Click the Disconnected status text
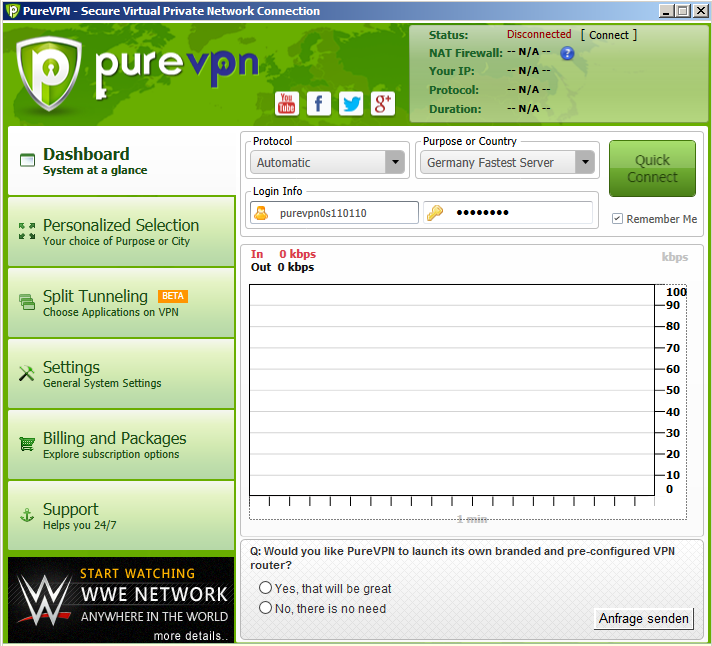This screenshot has width=712, height=646. tap(539, 35)
